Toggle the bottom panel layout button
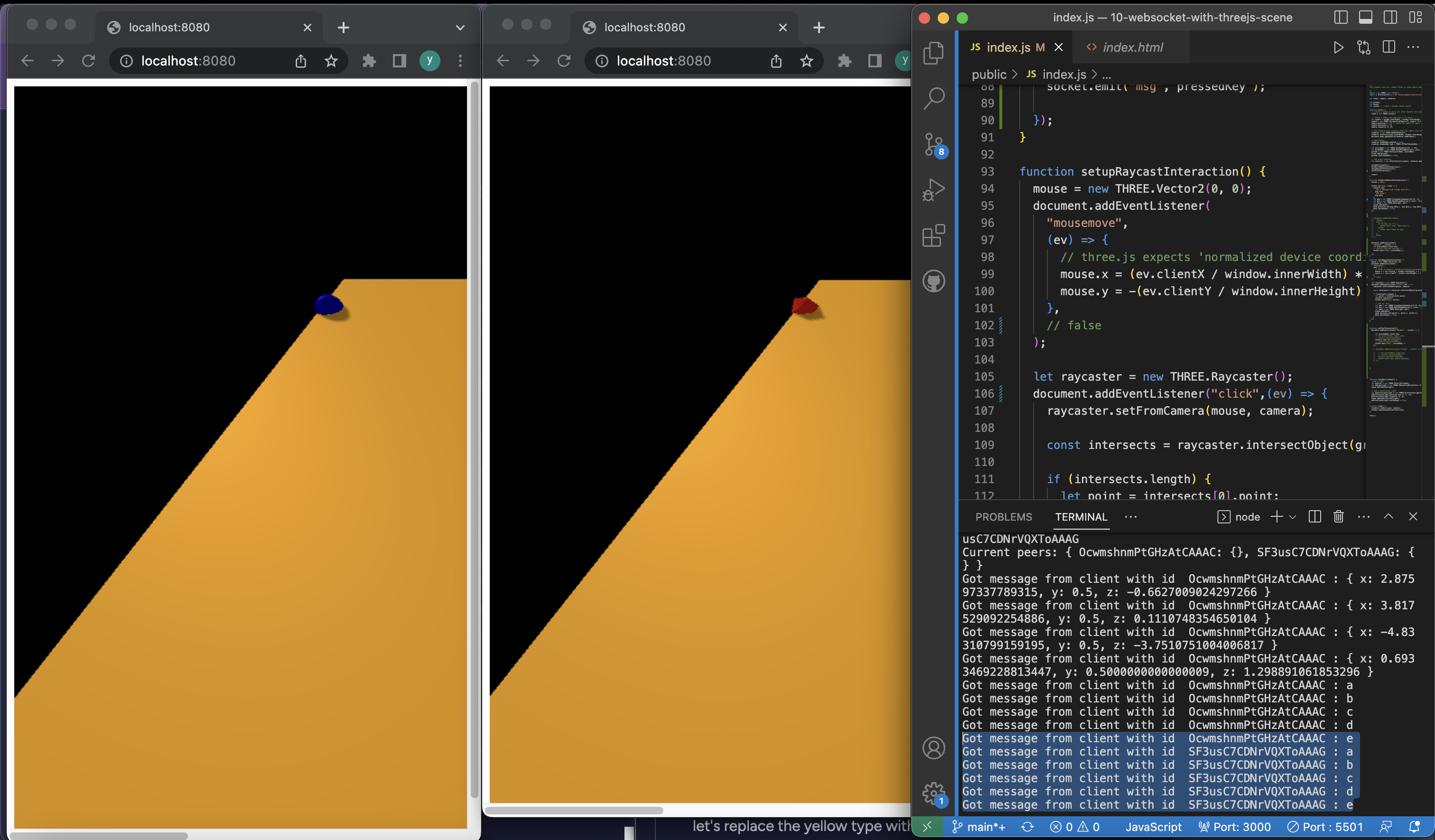 click(1365, 18)
